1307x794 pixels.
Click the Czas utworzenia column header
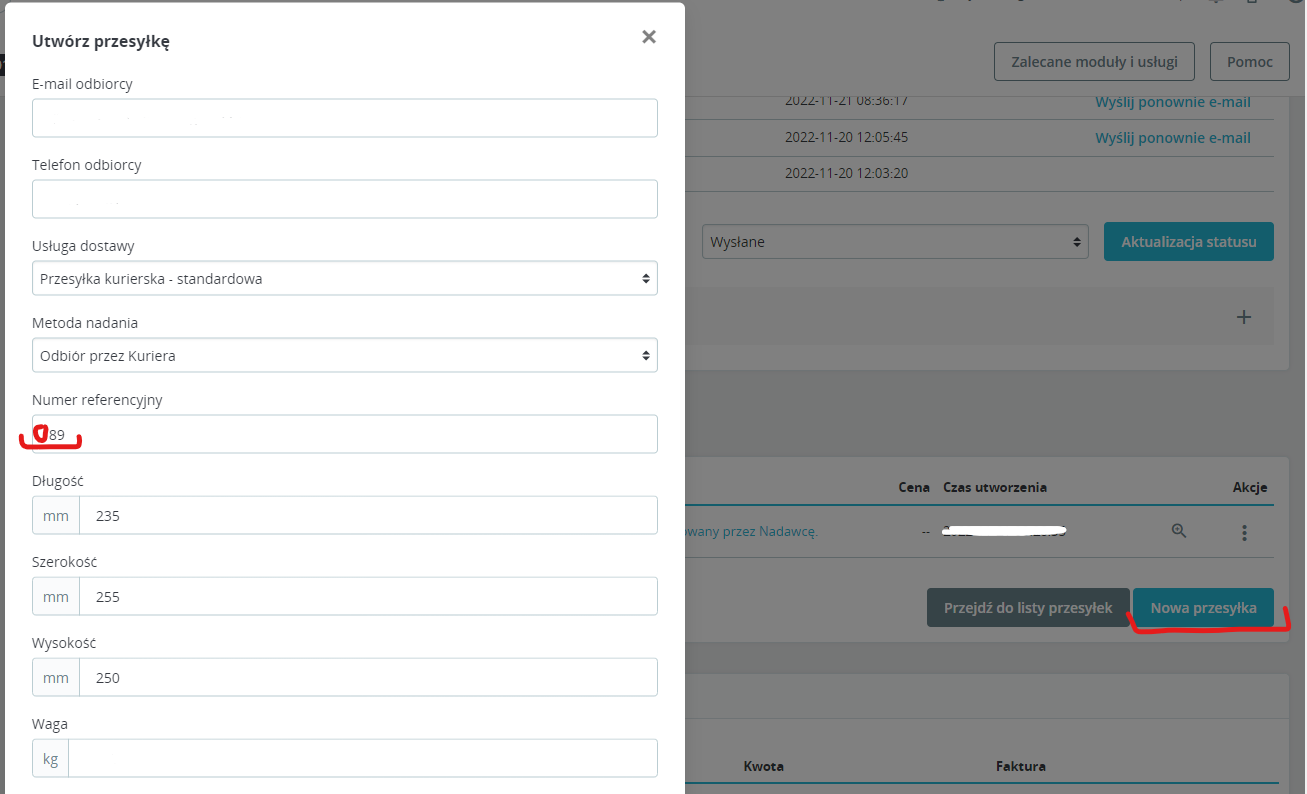(995, 487)
